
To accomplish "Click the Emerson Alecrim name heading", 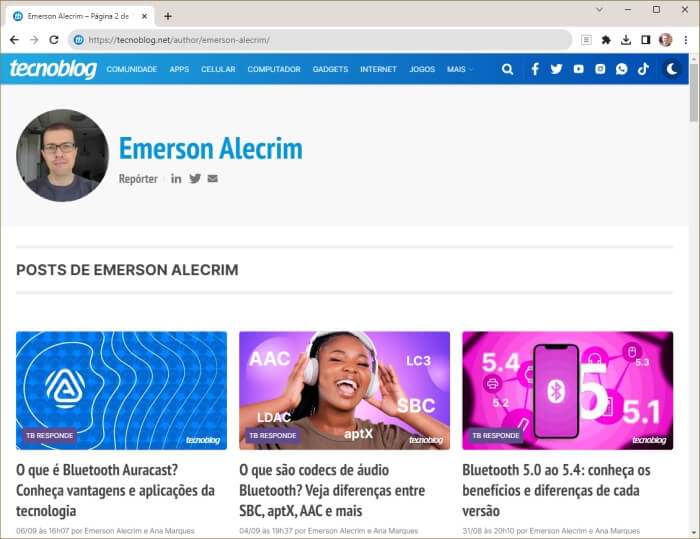I will 210,148.
